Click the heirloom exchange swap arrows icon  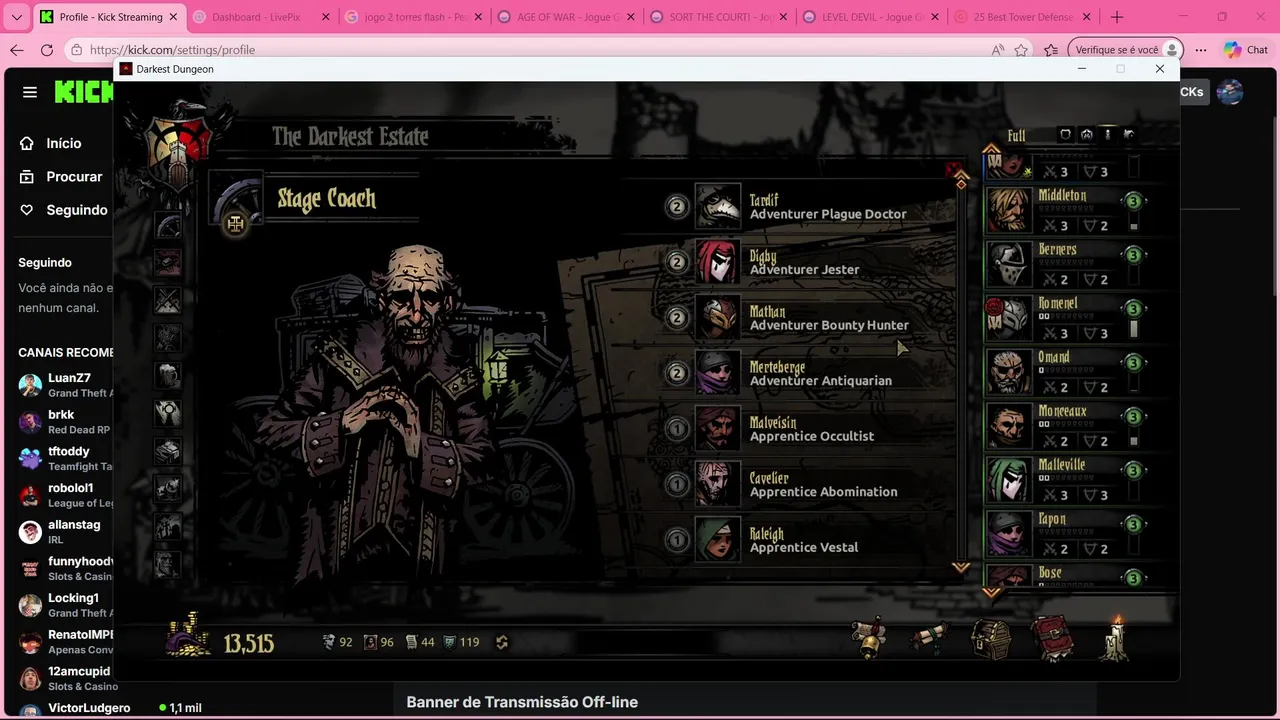coord(502,642)
